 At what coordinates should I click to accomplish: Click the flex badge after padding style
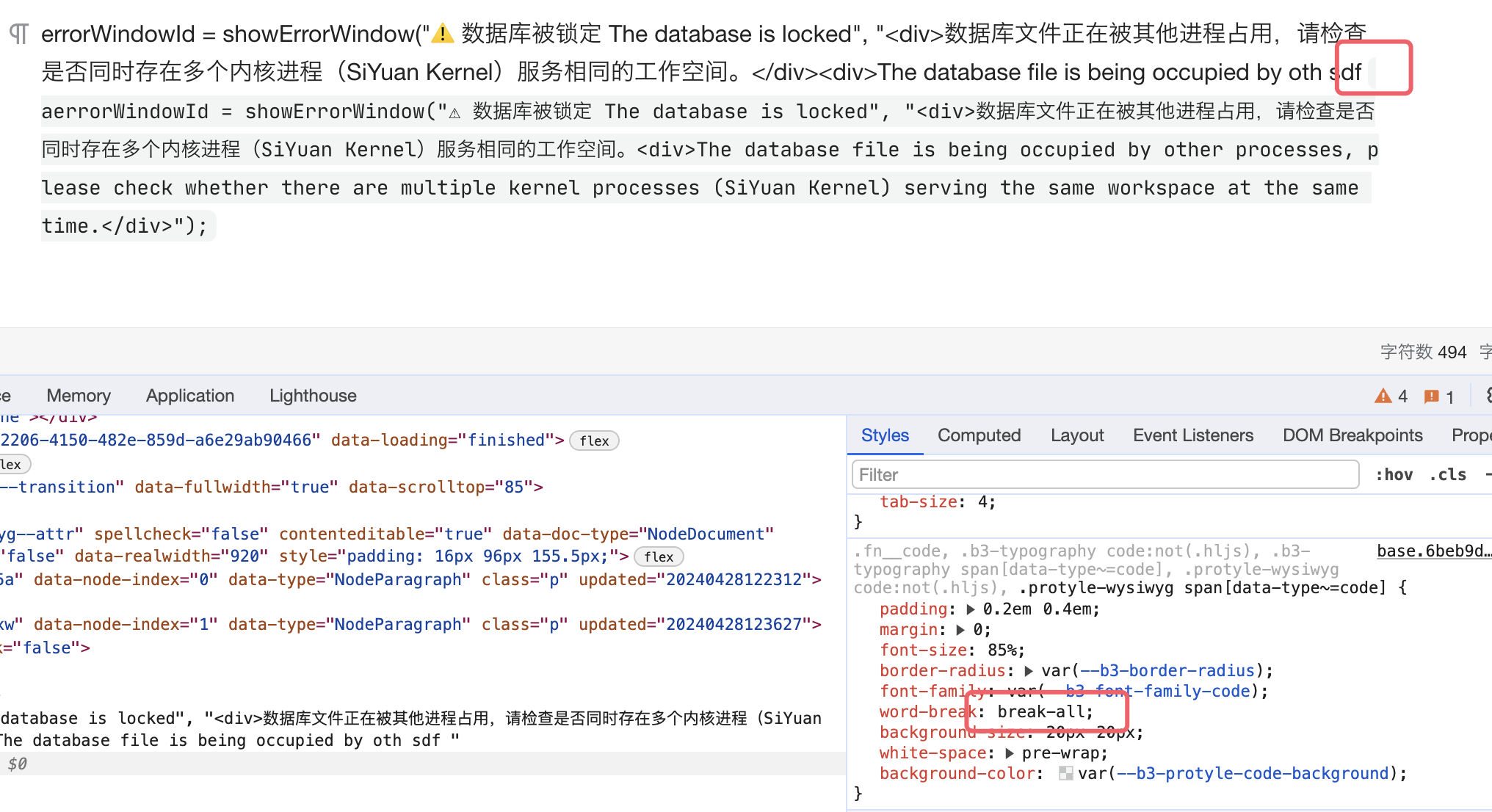(658, 557)
